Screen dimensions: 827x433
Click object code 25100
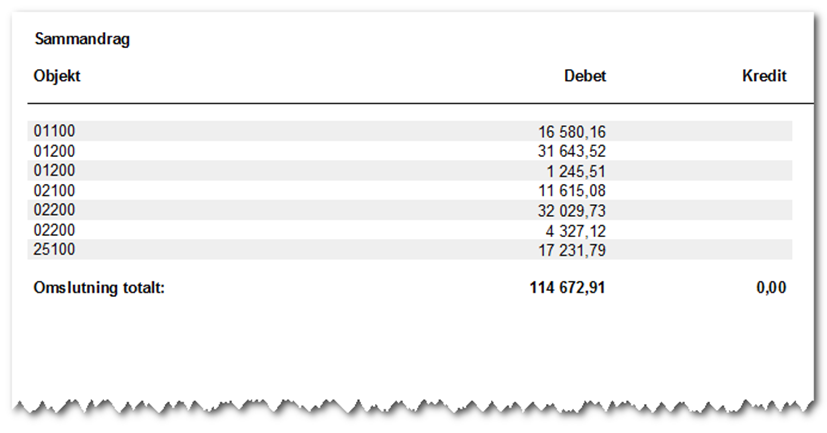point(54,249)
